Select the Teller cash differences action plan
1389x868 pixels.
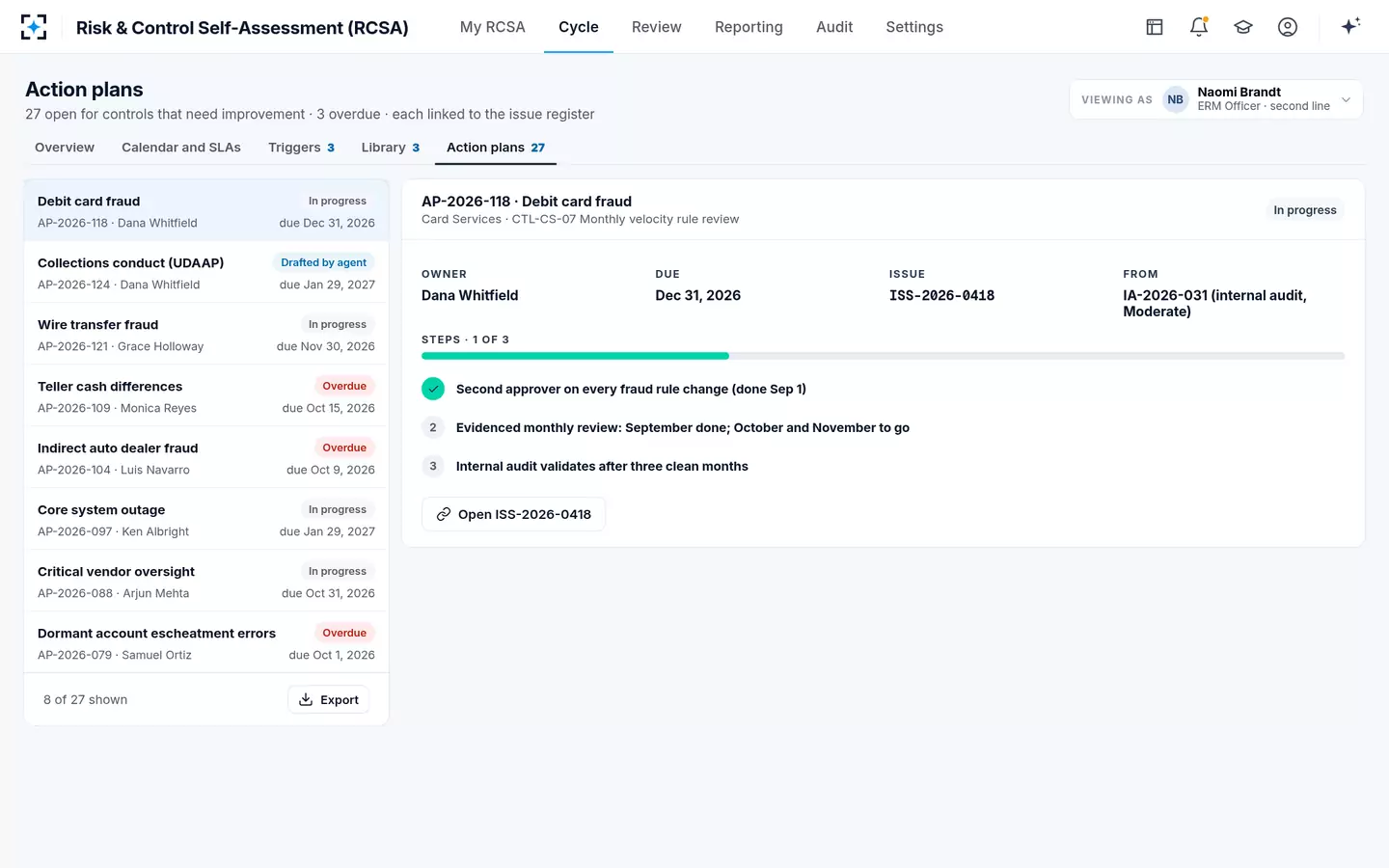tap(206, 395)
